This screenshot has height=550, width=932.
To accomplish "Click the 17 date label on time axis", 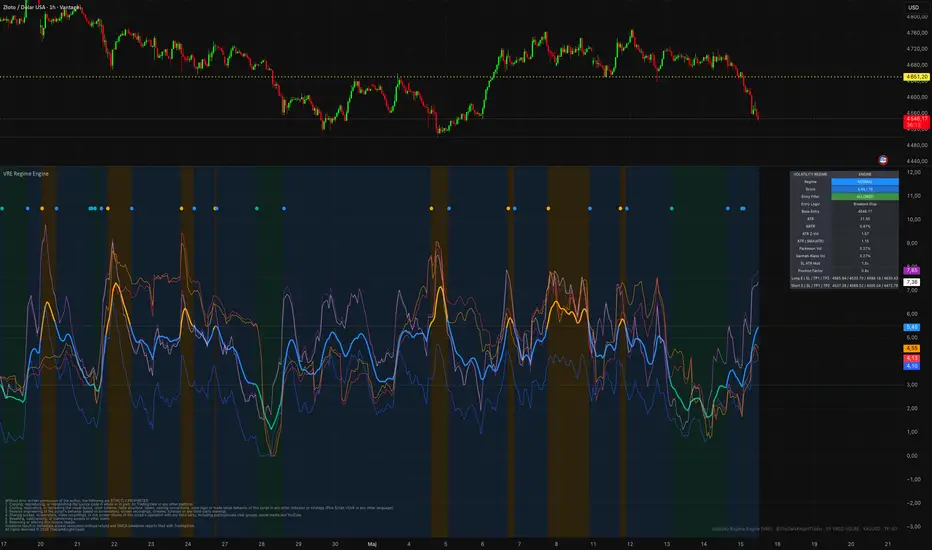I will pos(4,544).
